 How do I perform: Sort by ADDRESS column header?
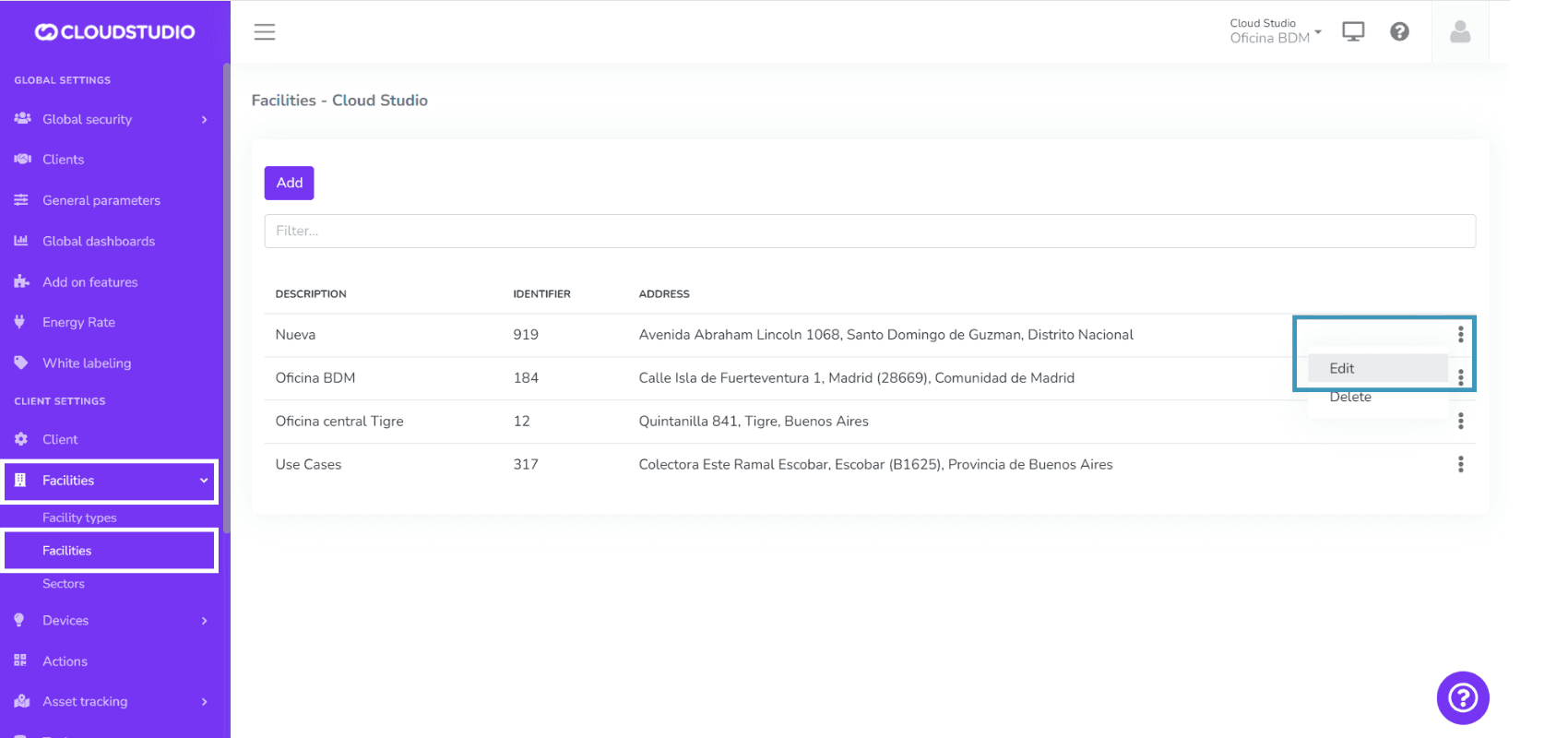tap(664, 294)
